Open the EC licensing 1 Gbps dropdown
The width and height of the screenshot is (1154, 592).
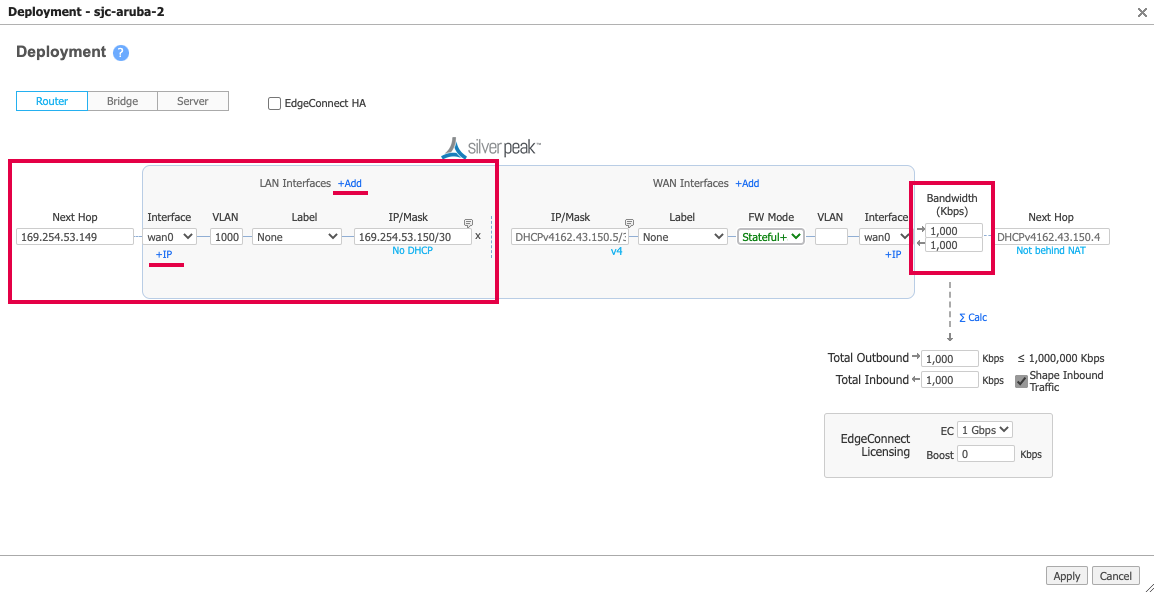tap(983, 429)
